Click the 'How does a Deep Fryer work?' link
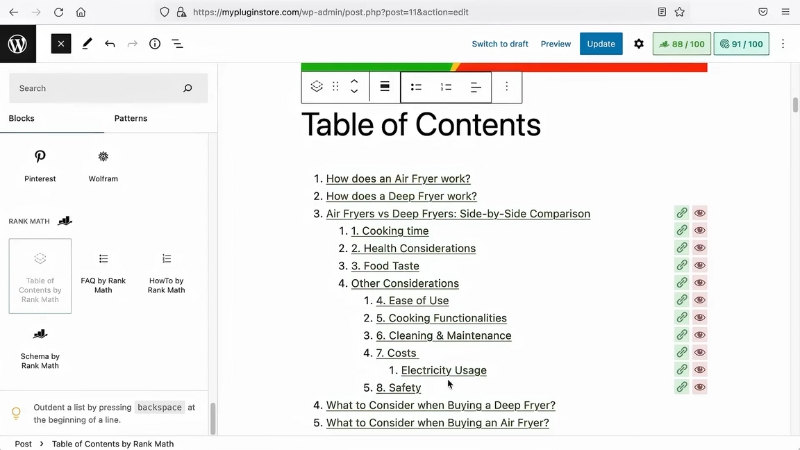This screenshot has width=800, height=450. tap(401, 196)
